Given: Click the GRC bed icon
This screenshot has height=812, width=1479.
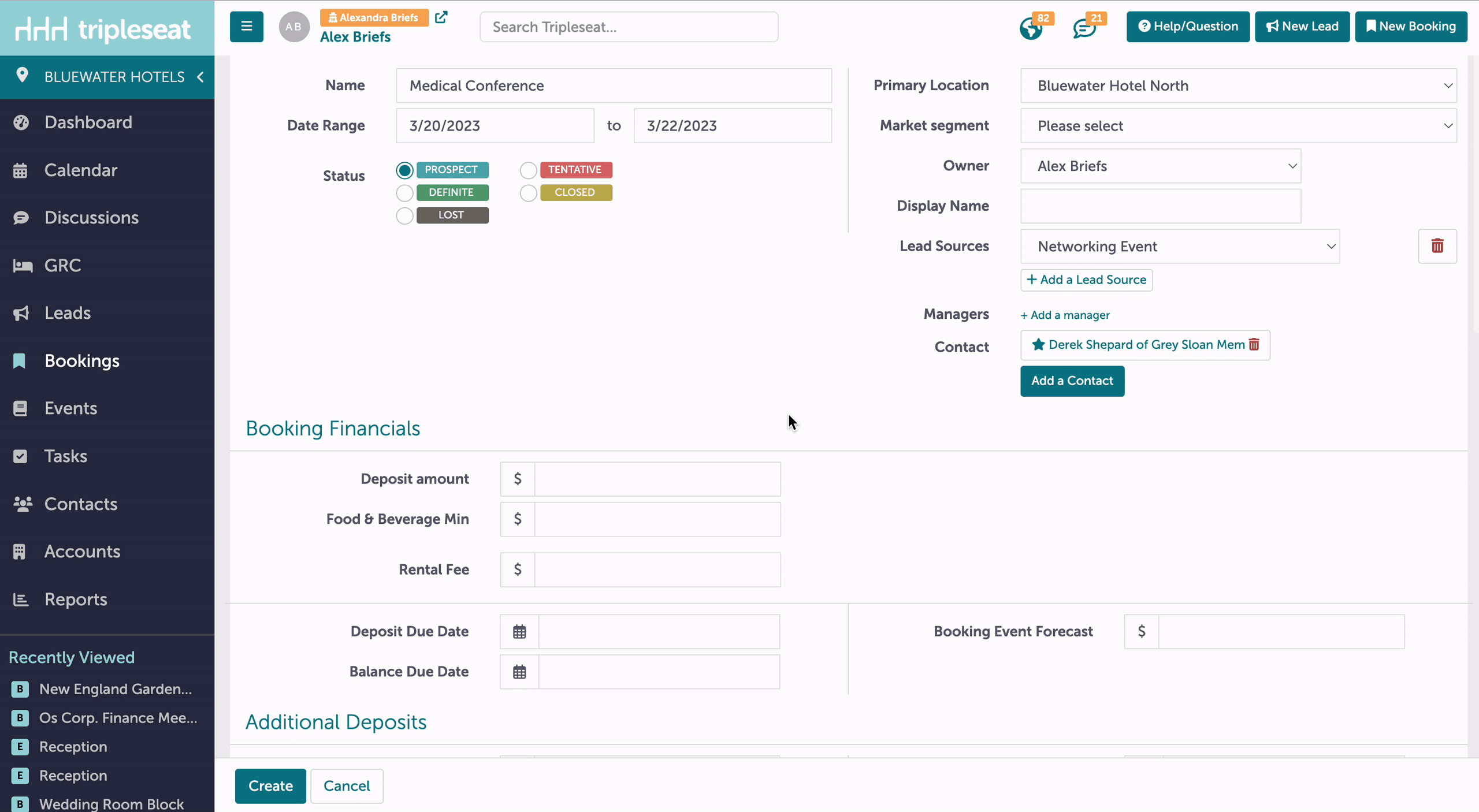Looking at the screenshot, I should (23, 266).
